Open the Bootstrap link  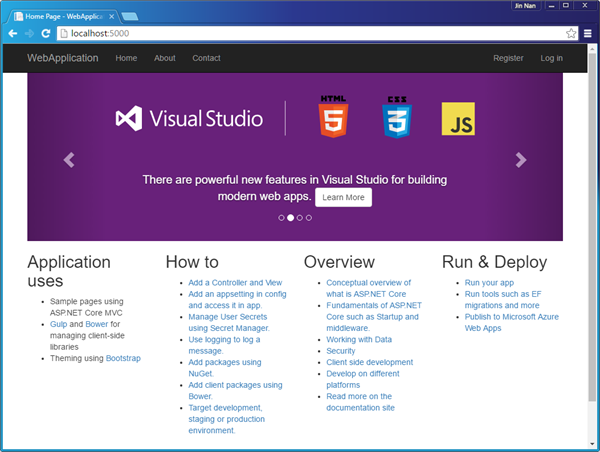(123, 358)
